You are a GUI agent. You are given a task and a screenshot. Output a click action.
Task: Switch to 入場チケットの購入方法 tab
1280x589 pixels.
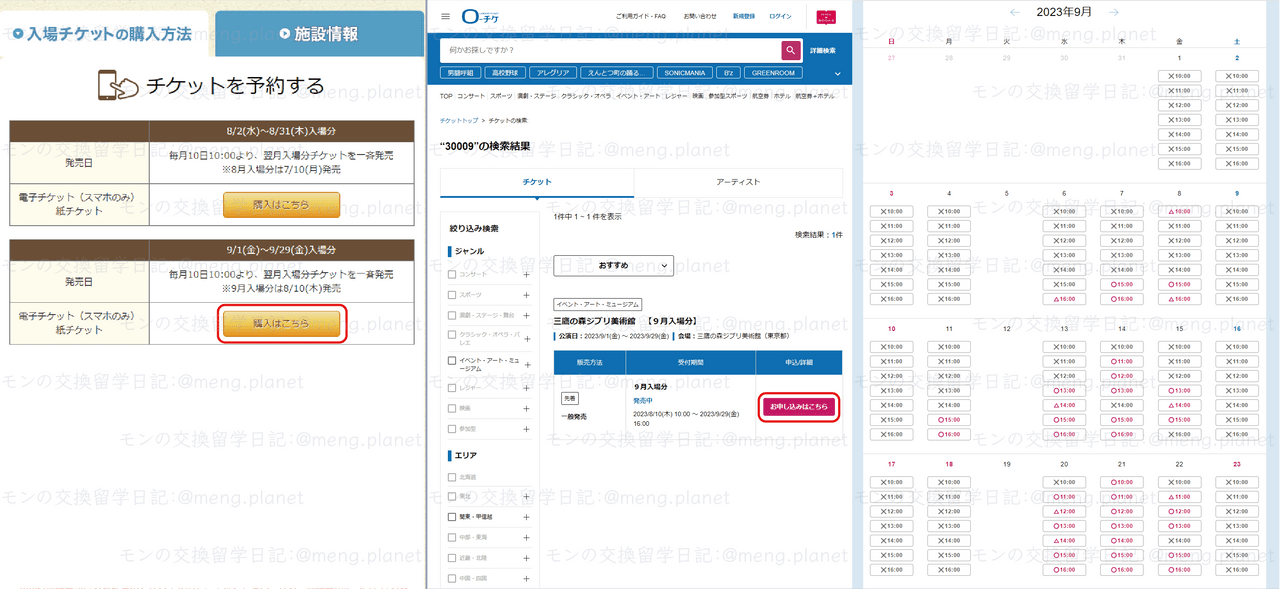(104, 34)
